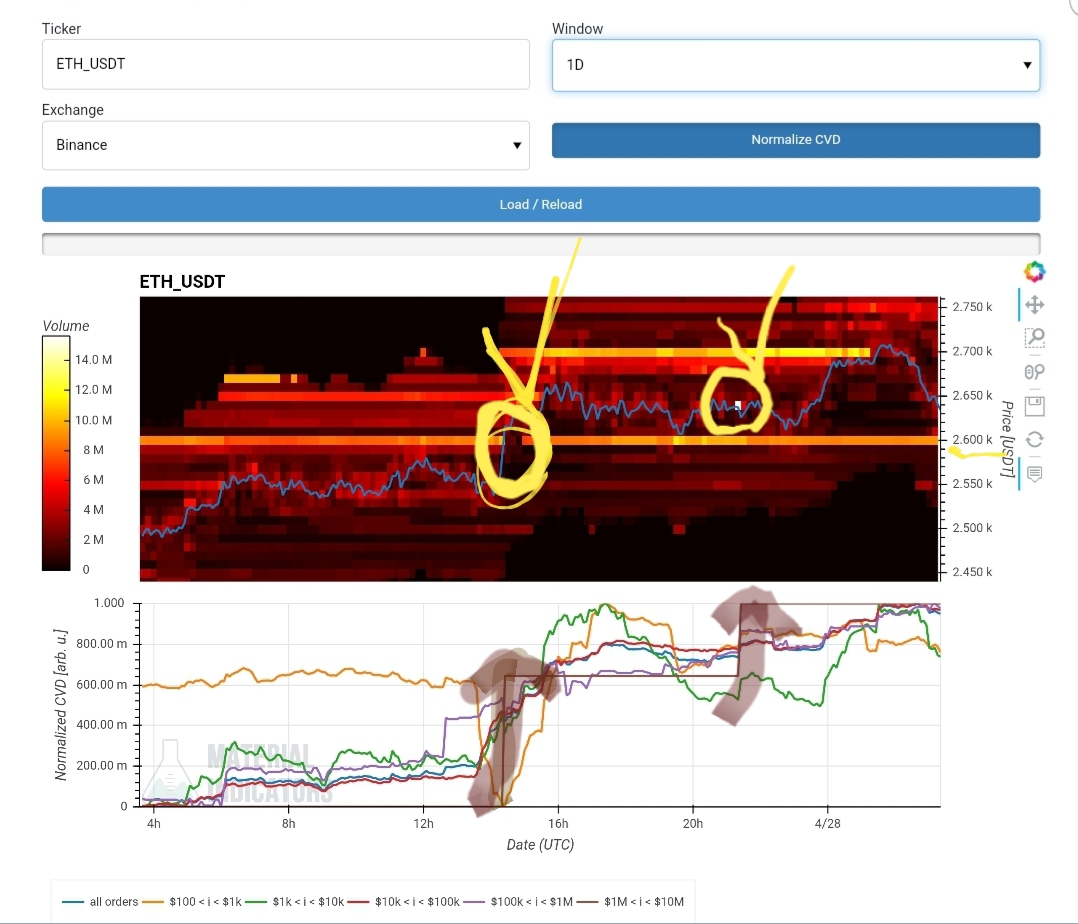Screen dimensions: 1078x924
Task: Click the '2 M' volume scale label
Action: 94,540
